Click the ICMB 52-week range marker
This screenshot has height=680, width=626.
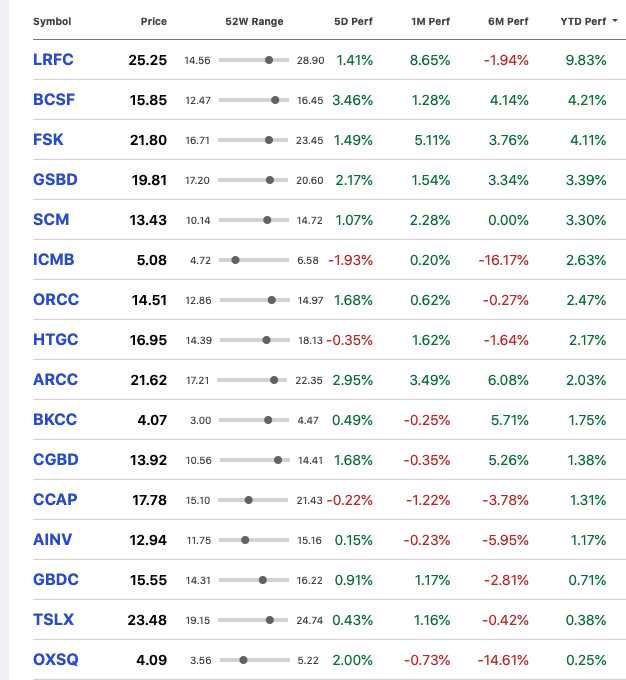[235, 260]
